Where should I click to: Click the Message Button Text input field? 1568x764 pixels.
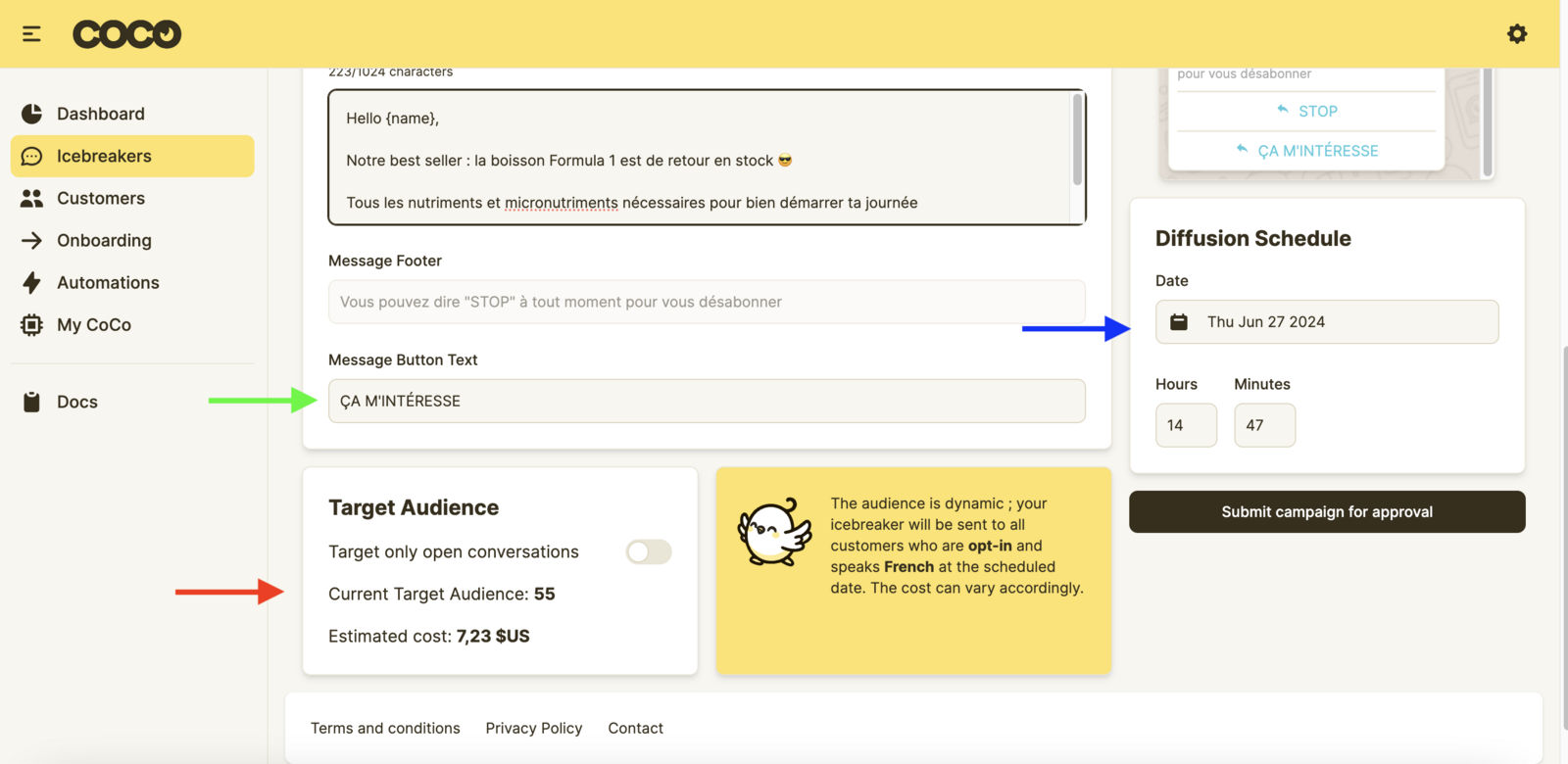706,402
